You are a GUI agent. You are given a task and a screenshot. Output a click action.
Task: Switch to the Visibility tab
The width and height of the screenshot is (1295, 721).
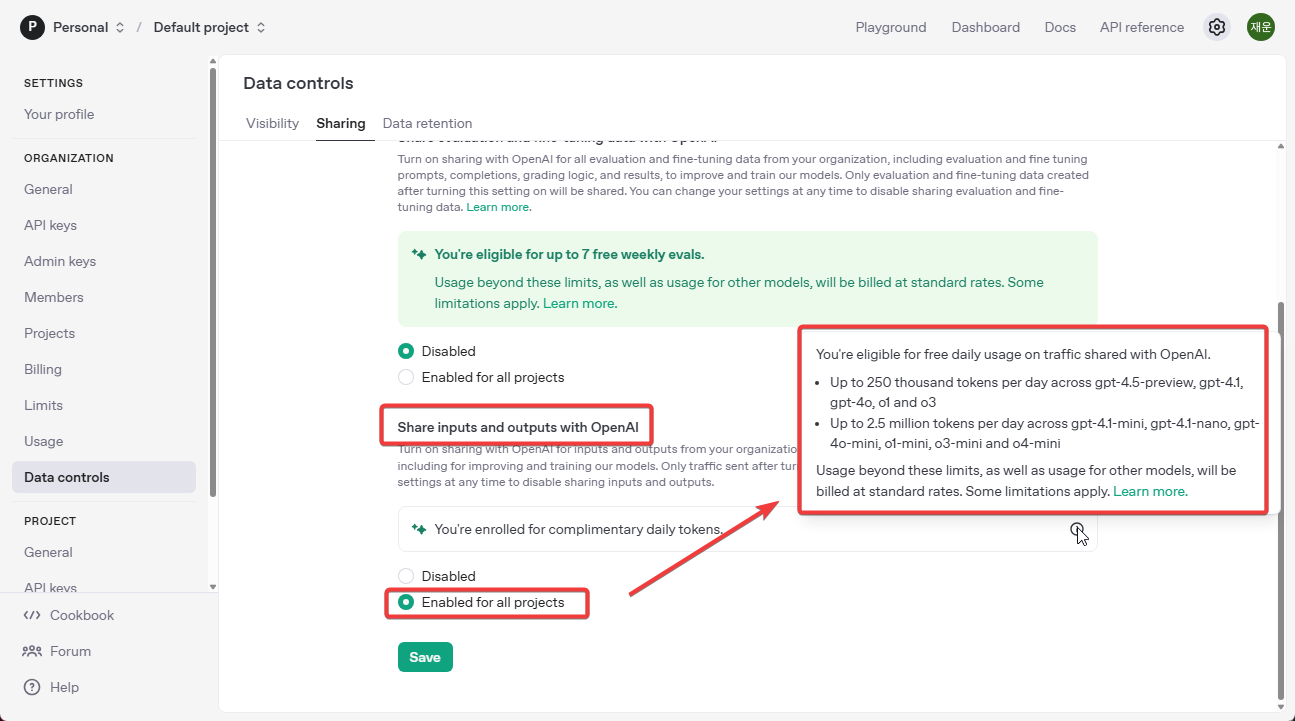(x=272, y=123)
